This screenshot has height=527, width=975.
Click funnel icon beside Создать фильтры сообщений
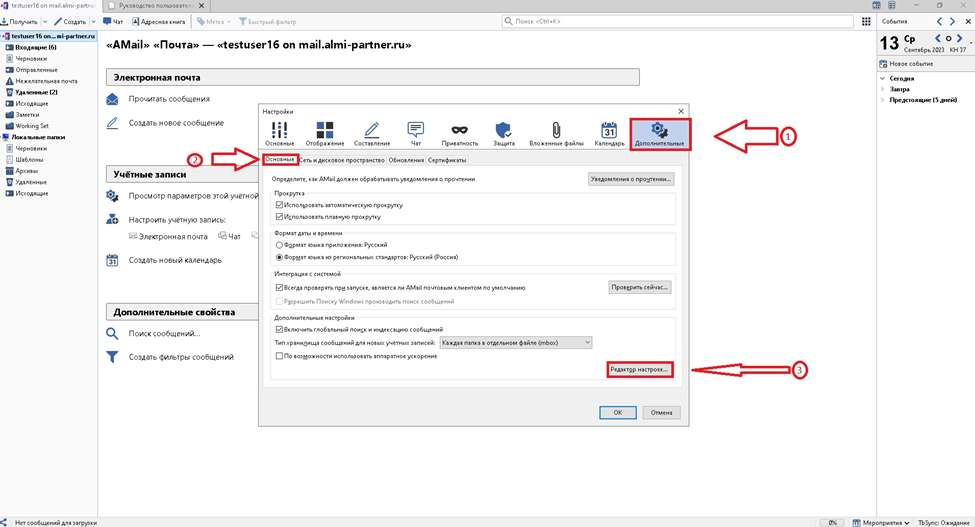coord(113,357)
